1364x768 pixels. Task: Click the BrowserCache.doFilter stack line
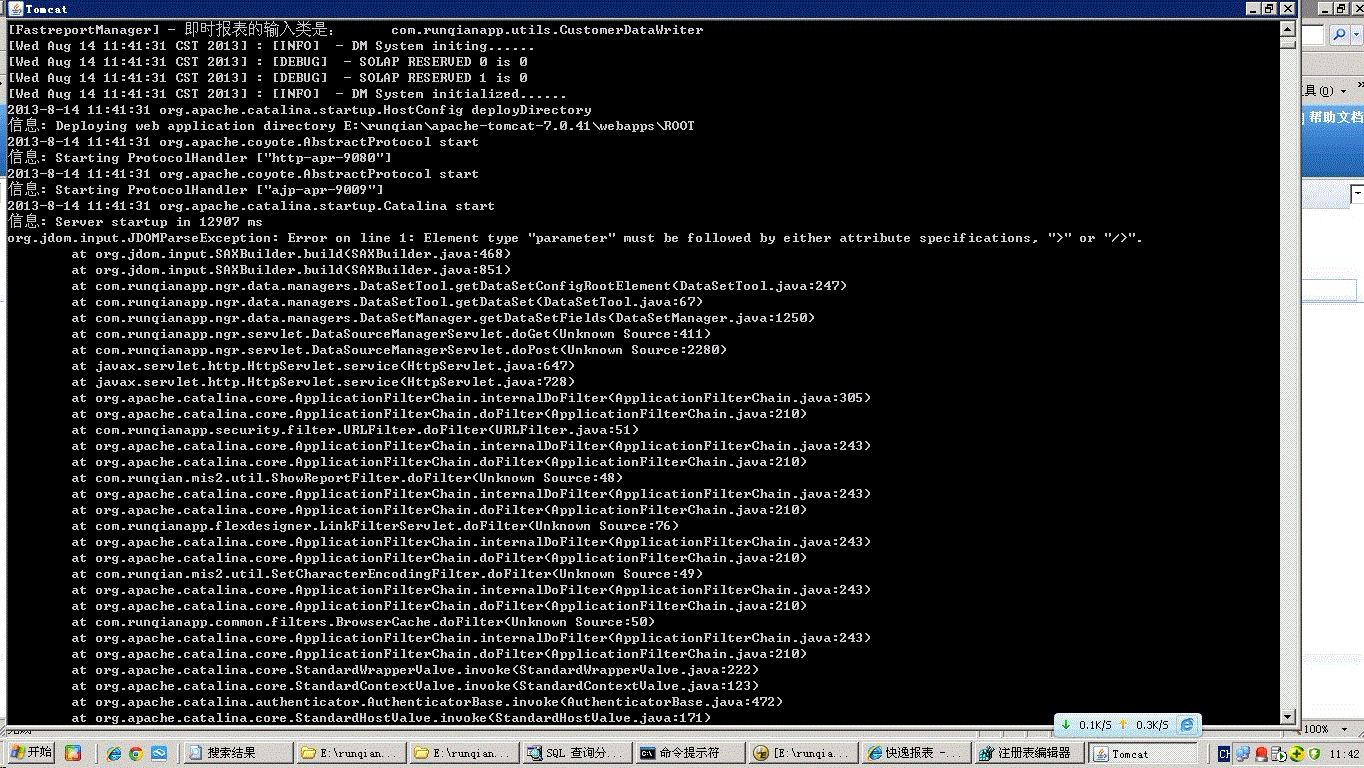pos(363,622)
